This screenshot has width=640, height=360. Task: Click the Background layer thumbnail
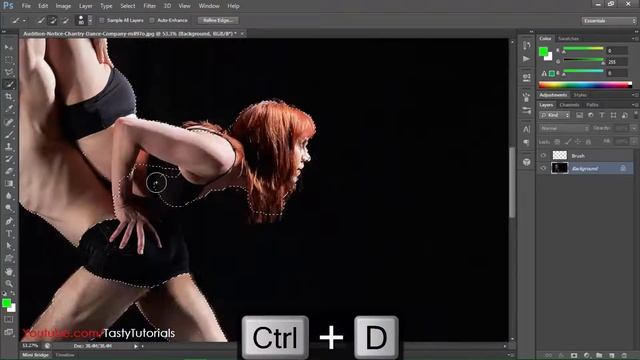click(559, 168)
